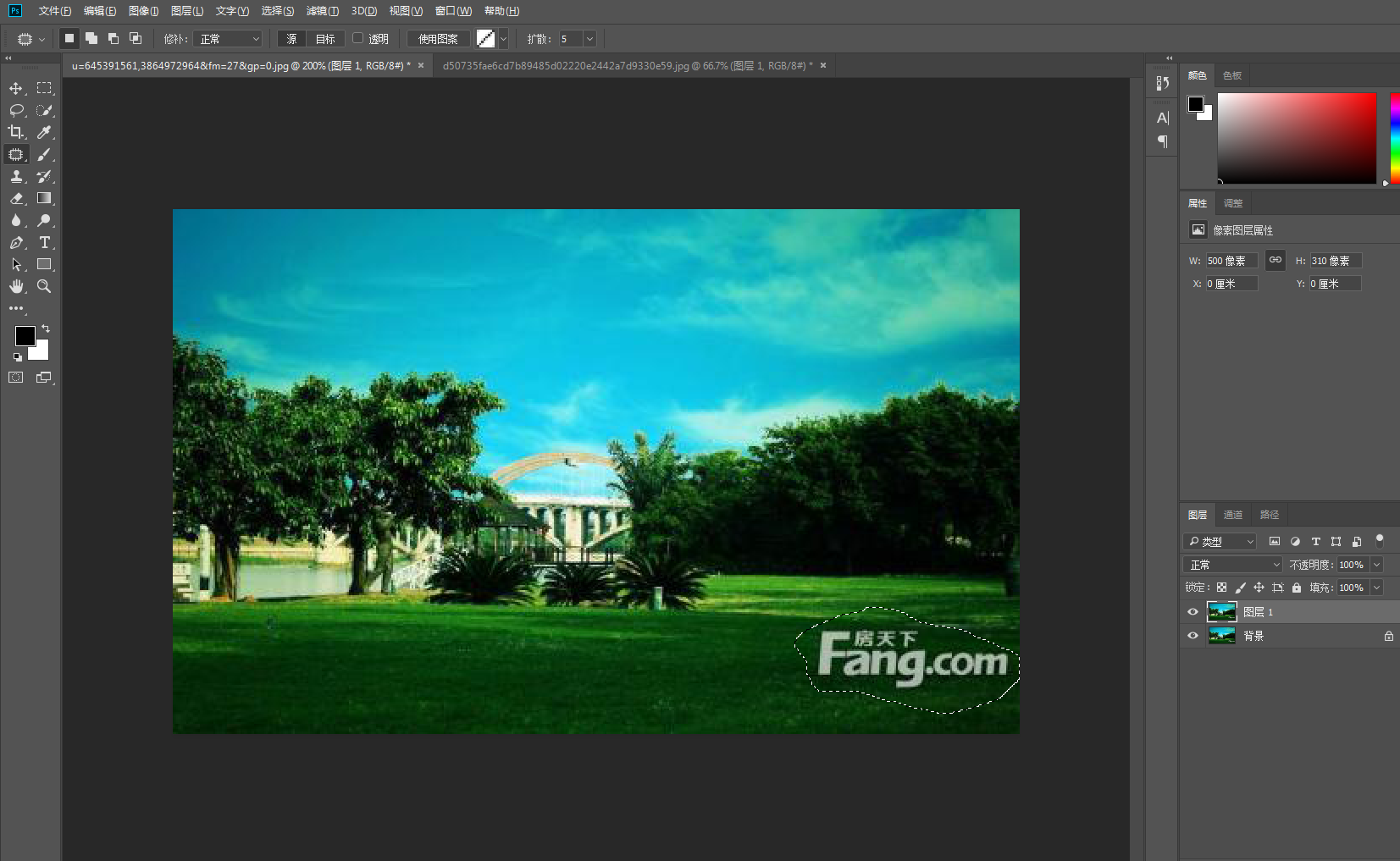Screen dimensions: 1400x861
Task: Open the Edit Toolbar three-dots menu
Action: [x=16, y=308]
